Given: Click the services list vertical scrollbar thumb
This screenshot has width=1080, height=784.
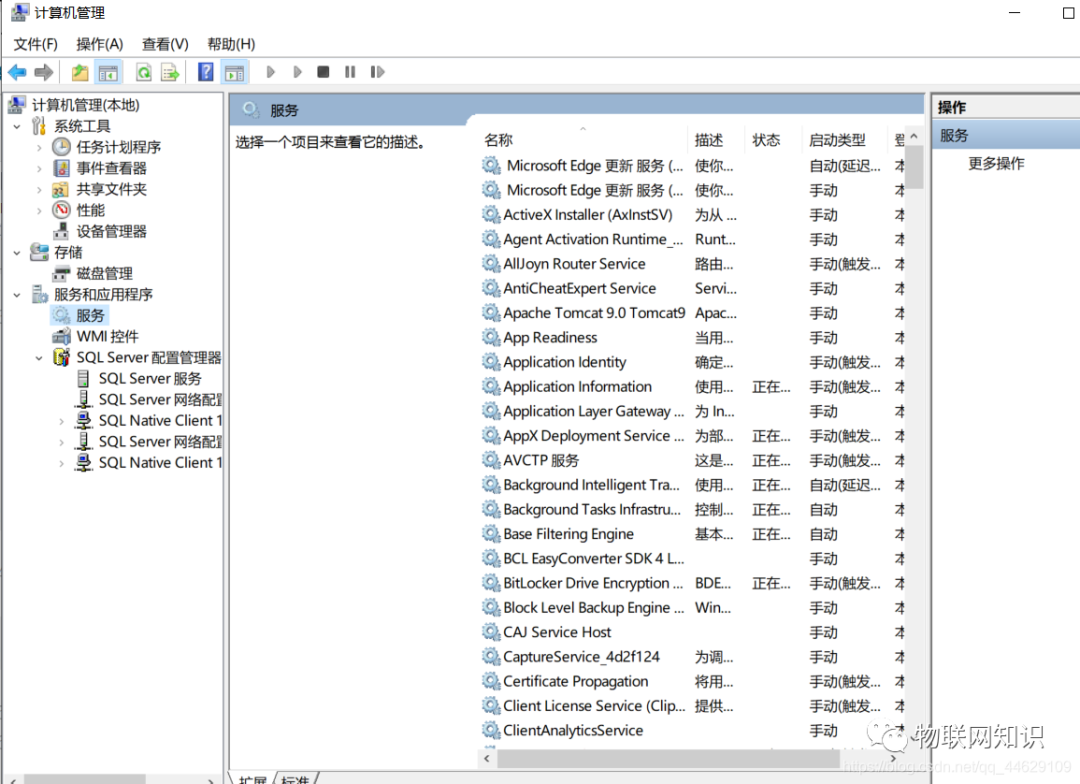Looking at the screenshot, I should (914, 167).
